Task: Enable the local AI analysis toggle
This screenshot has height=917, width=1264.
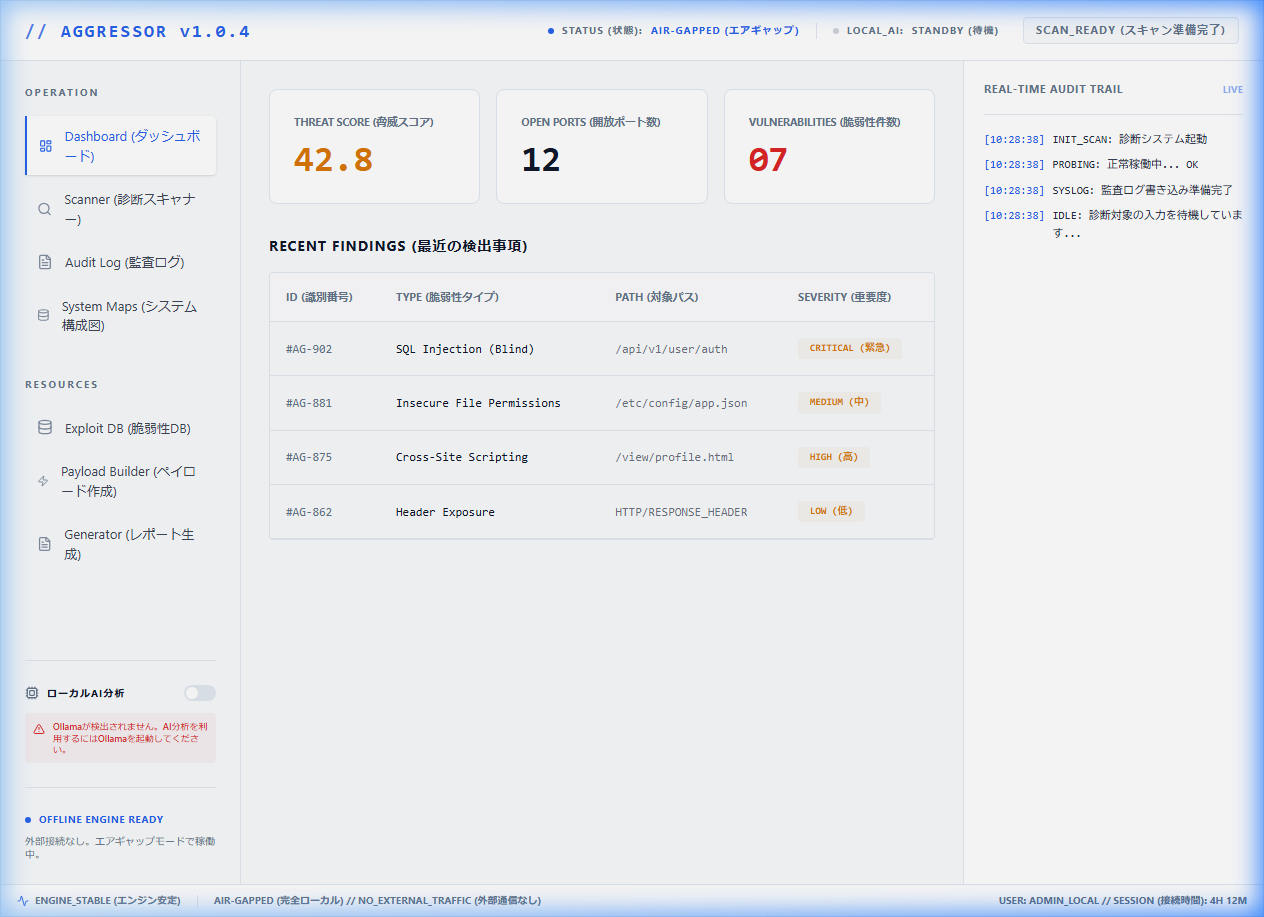Action: (199, 693)
